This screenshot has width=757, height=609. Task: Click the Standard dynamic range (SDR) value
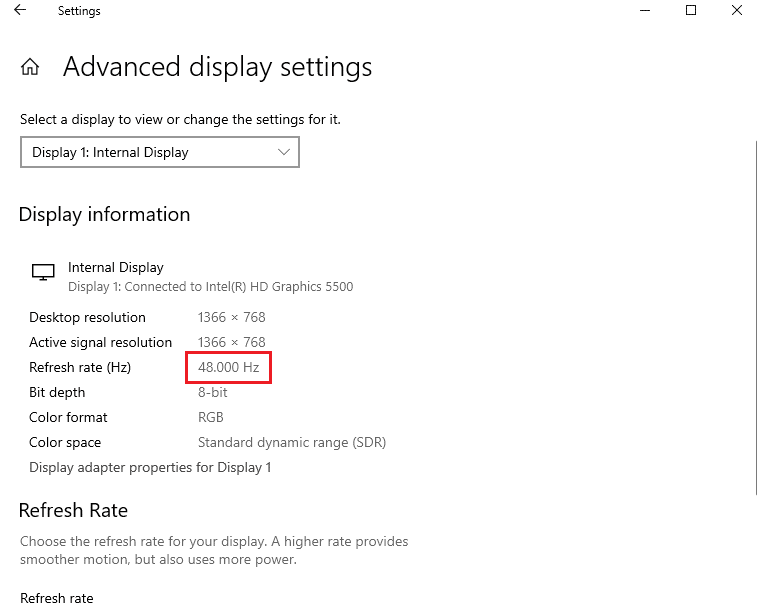pyautogui.click(x=292, y=442)
